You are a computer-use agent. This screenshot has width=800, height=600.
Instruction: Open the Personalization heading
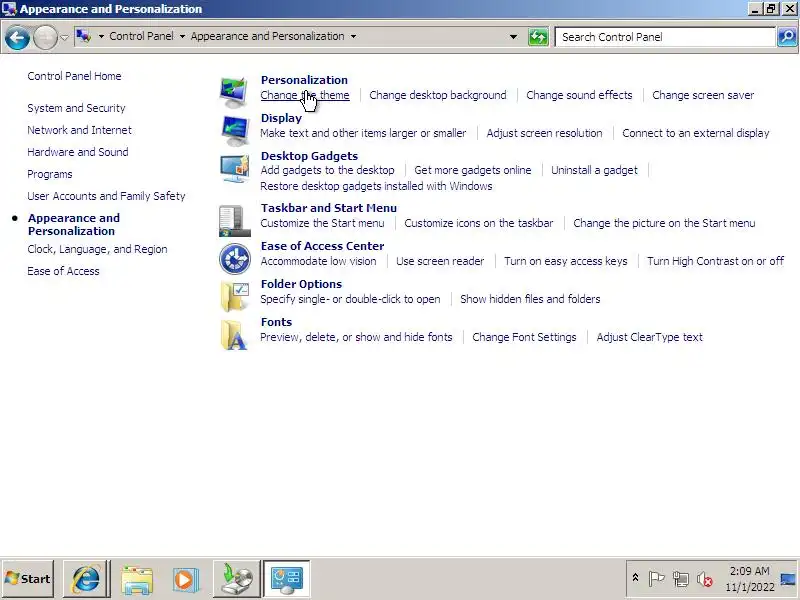pyautogui.click(x=304, y=80)
